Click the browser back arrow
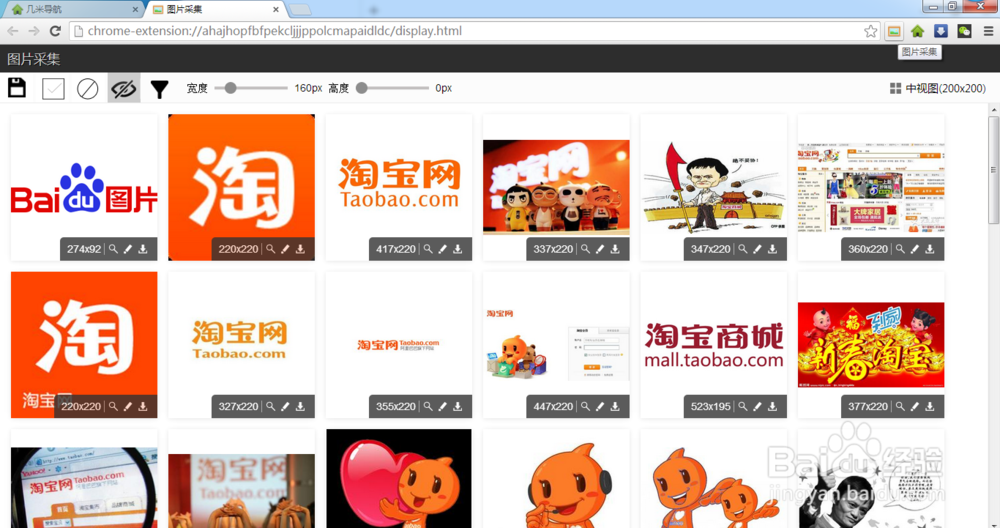 tap(13, 31)
